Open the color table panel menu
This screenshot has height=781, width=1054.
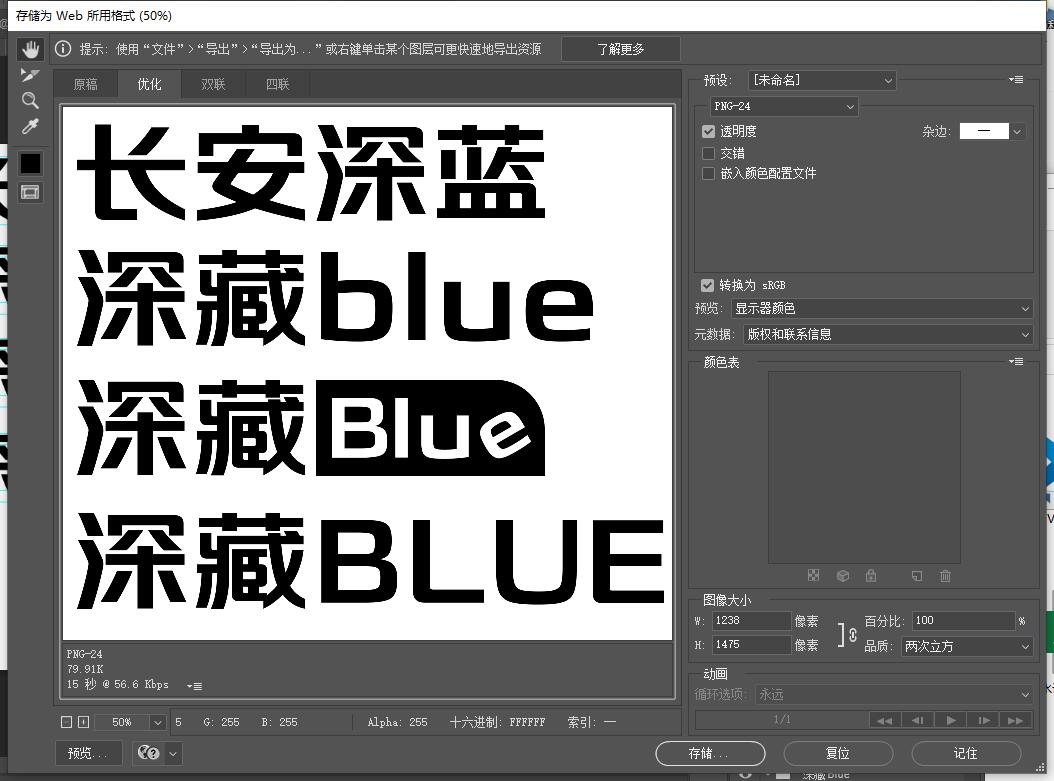tap(1016, 362)
